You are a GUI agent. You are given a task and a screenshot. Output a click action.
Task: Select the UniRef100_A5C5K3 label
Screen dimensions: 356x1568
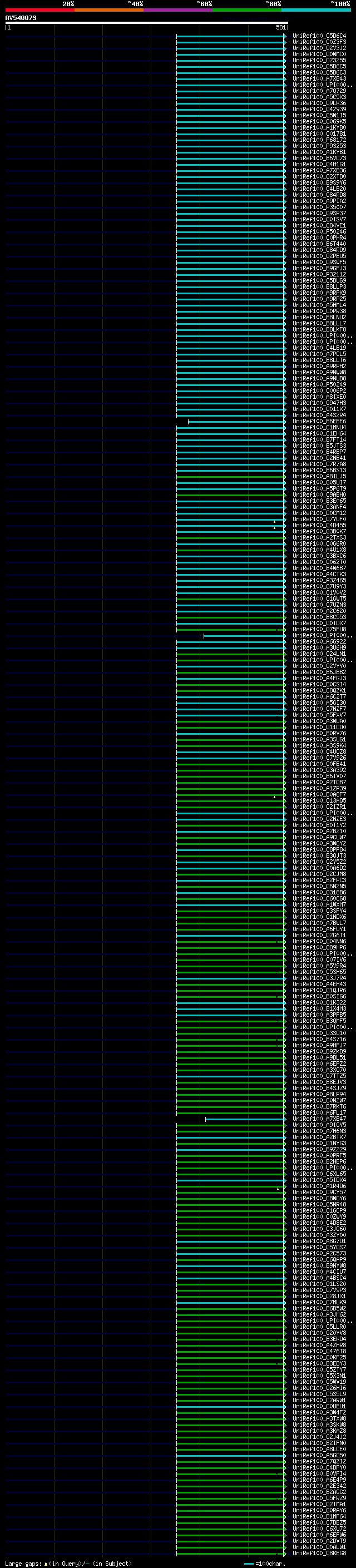point(319,97)
